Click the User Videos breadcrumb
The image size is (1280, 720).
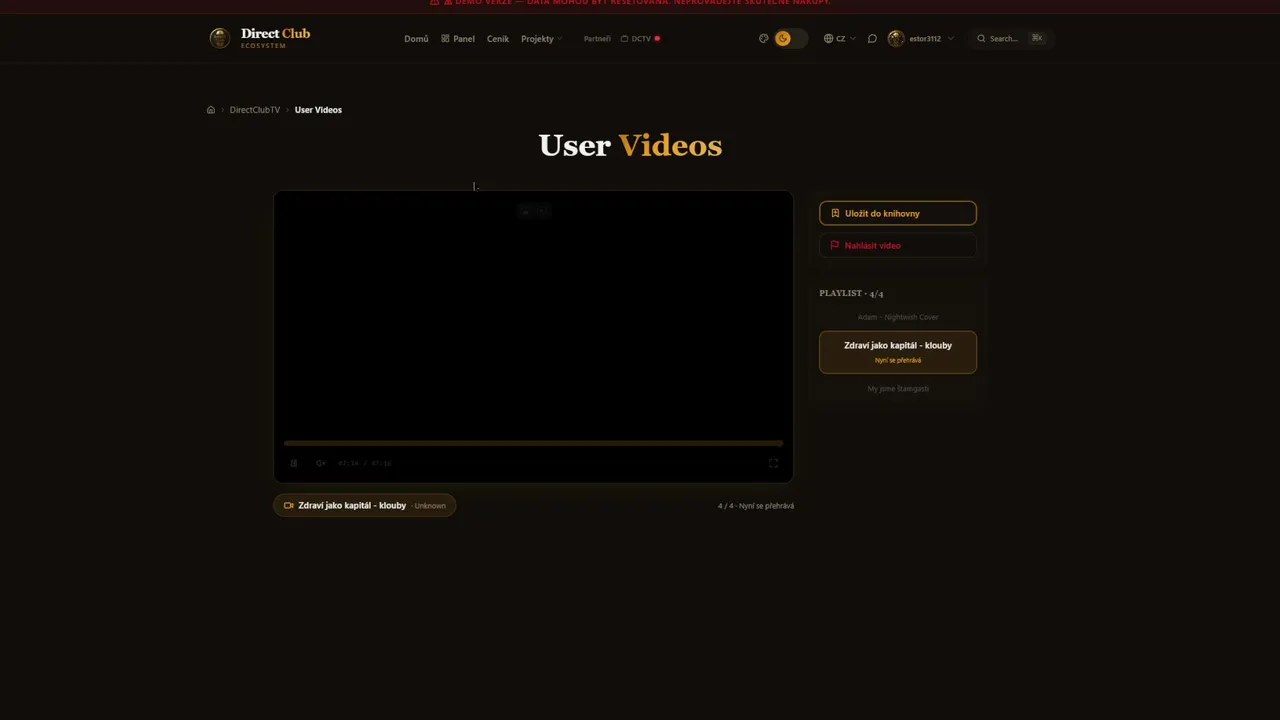[318, 110]
